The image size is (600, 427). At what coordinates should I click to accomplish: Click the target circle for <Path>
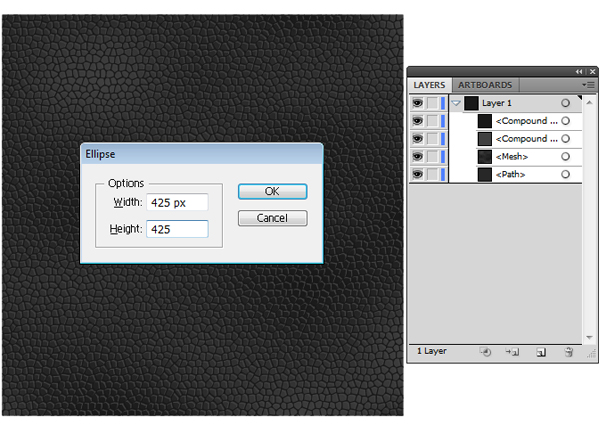tap(566, 174)
